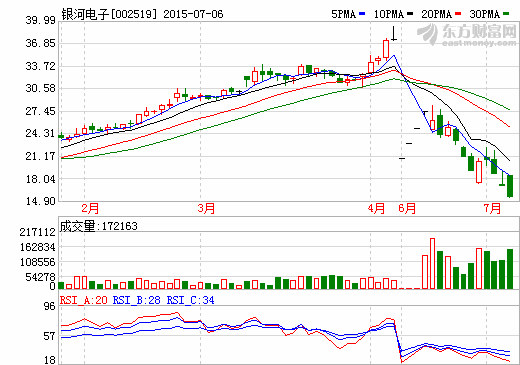520x365 pixels.
Task: Click the 4月 month marker
Action: click(x=376, y=208)
